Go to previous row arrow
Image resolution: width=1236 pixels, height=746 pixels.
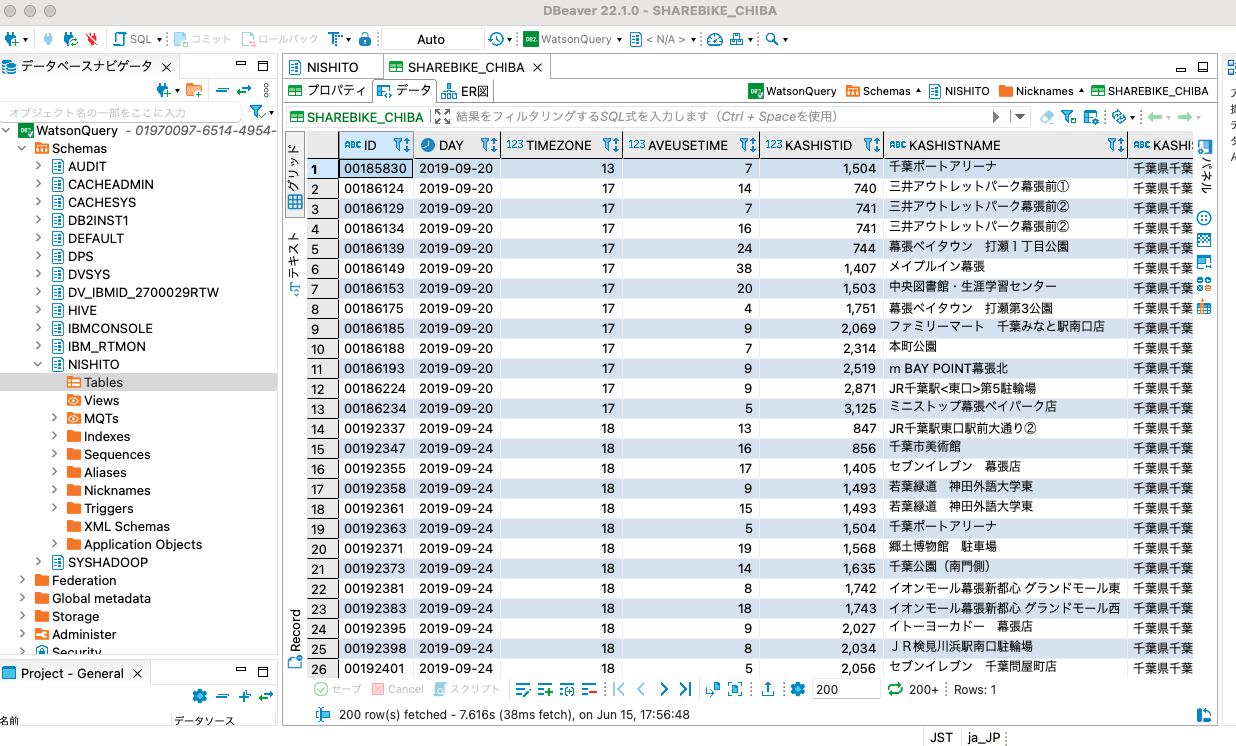[641, 689]
